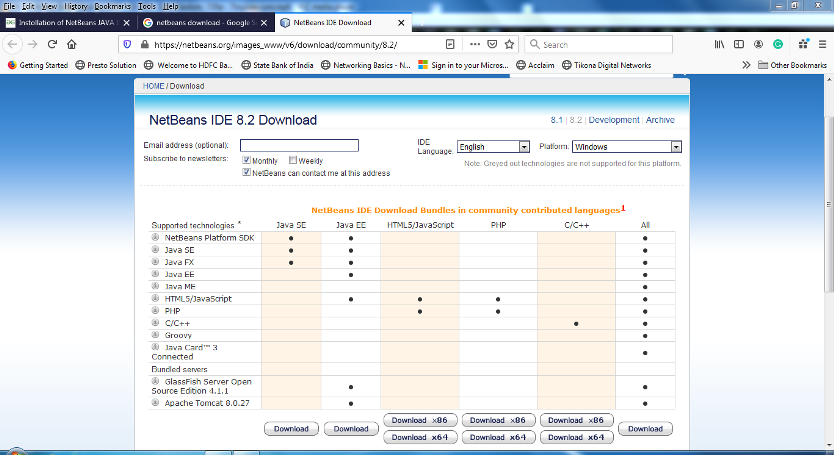
Task: Open Firefox hamburger menu
Action: coord(822,44)
